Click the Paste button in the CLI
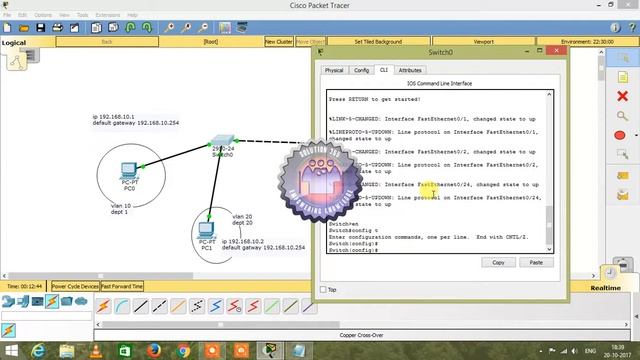640x360 pixels. 536,262
